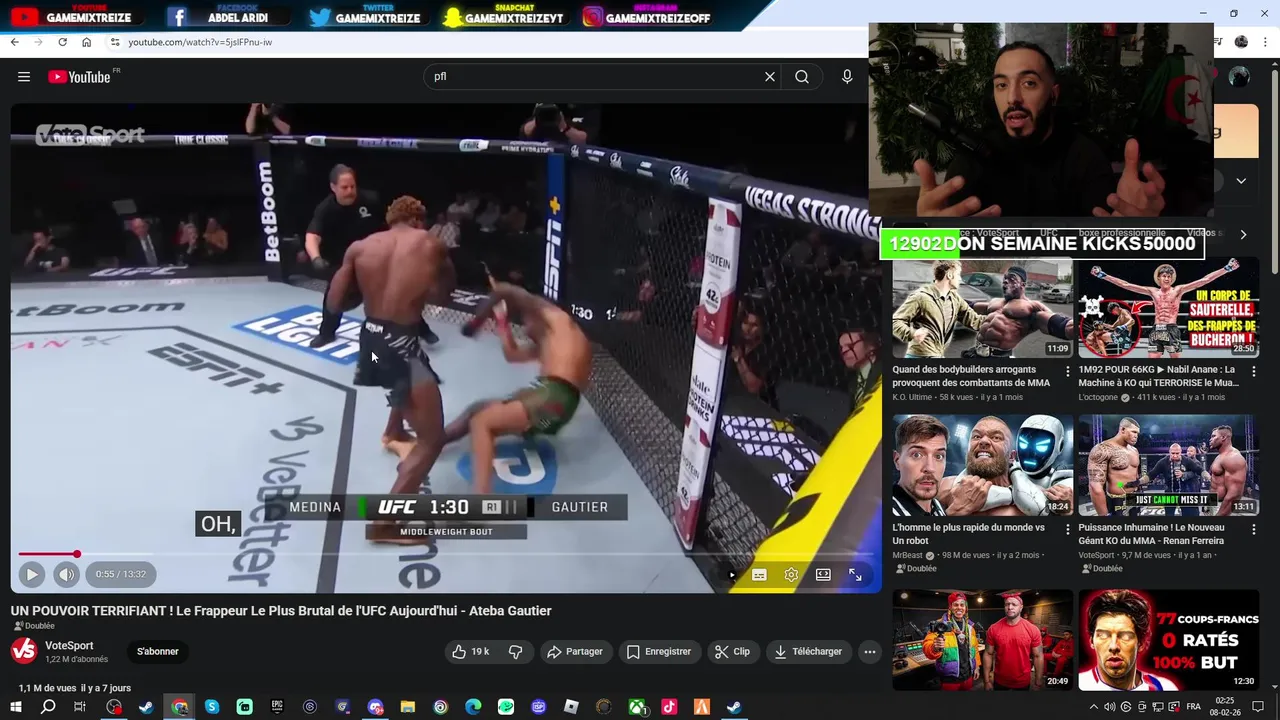Open the VoteSport channel avatar
The image size is (1280, 720).
[x=24, y=651]
